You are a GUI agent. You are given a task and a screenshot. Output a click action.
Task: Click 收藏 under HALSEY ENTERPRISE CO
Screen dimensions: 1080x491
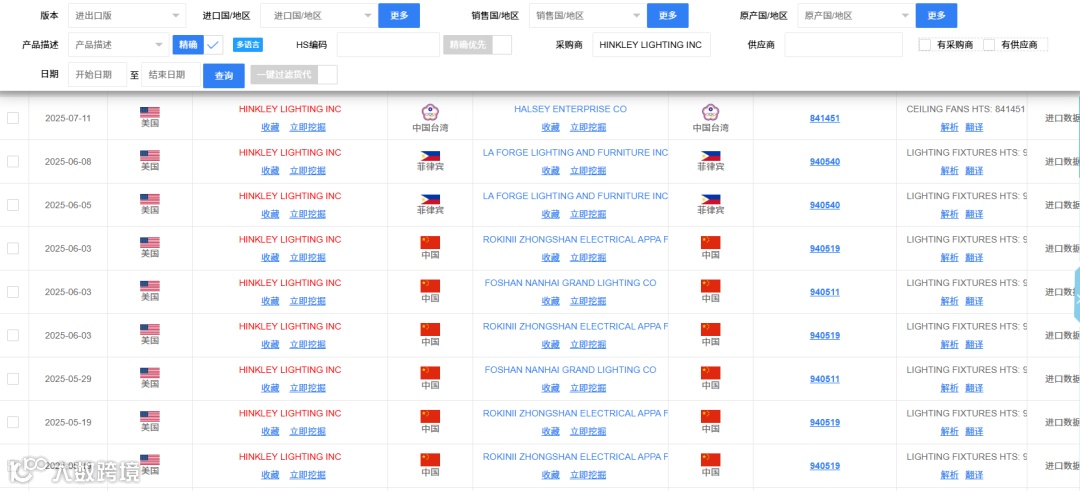pyautogui.click(x=550, y=127)
